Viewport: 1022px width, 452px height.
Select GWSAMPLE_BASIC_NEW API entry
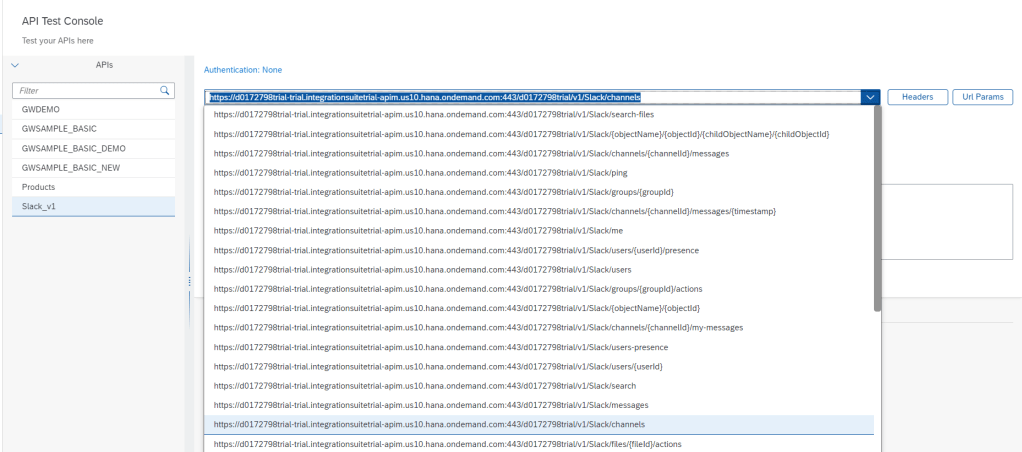click(x=92, y=168)
